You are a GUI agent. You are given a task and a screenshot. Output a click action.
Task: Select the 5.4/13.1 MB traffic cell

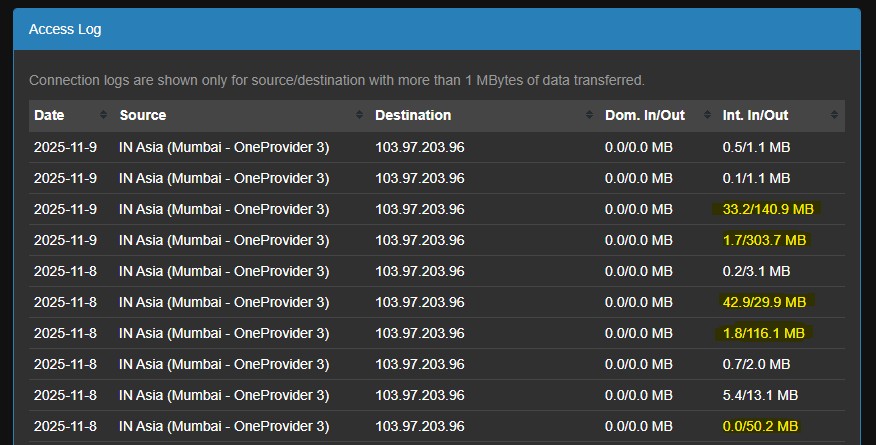(x=760, y=395)
